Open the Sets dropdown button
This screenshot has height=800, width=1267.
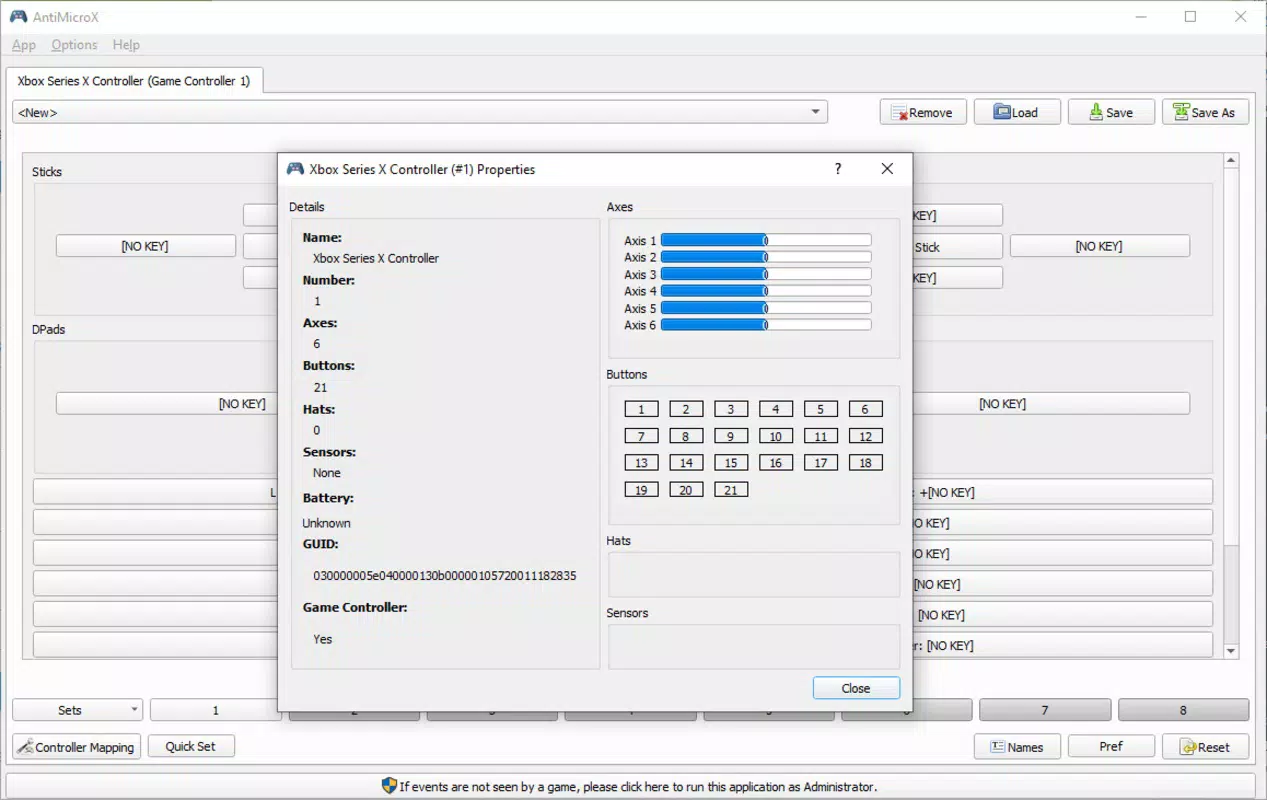coord(77,710)
